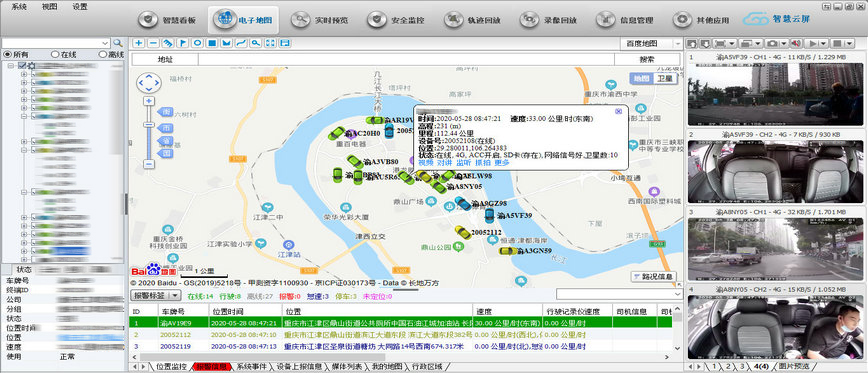
Task: Click the plus button atop zoom slider
Action: point(148,101)
